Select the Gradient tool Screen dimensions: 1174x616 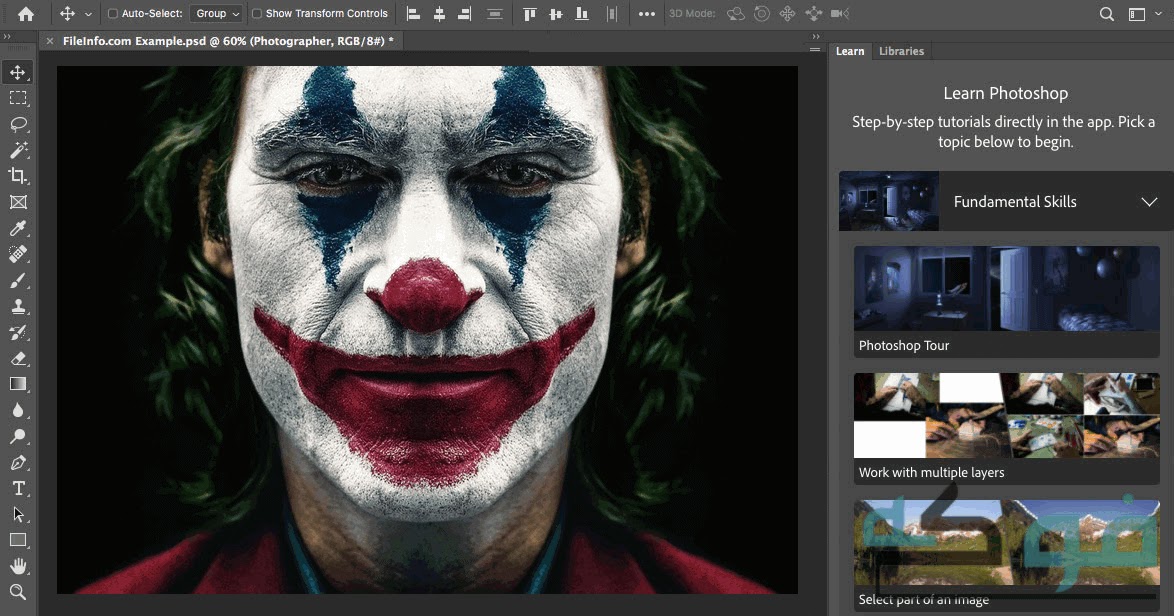(x=18, y=385)
